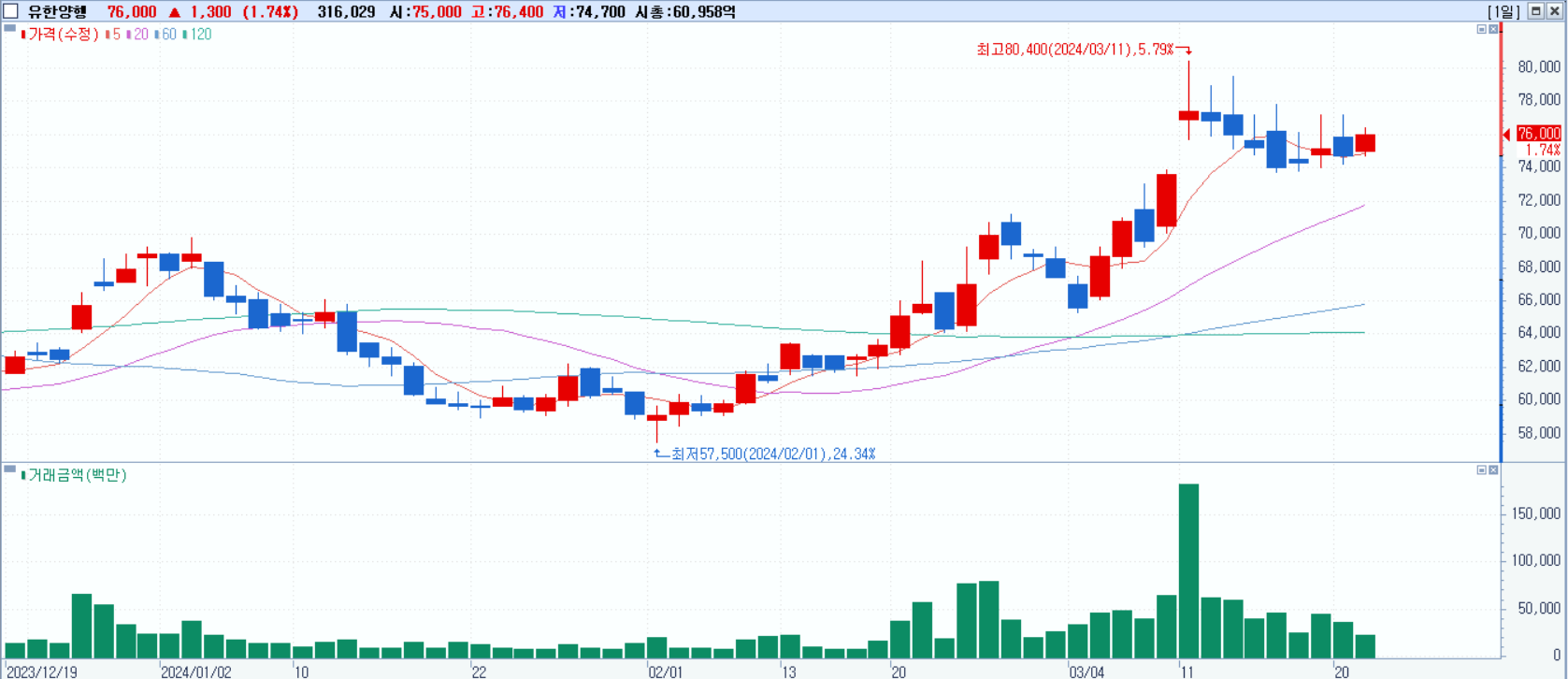Close the price chart pane

pos(1493,29)
